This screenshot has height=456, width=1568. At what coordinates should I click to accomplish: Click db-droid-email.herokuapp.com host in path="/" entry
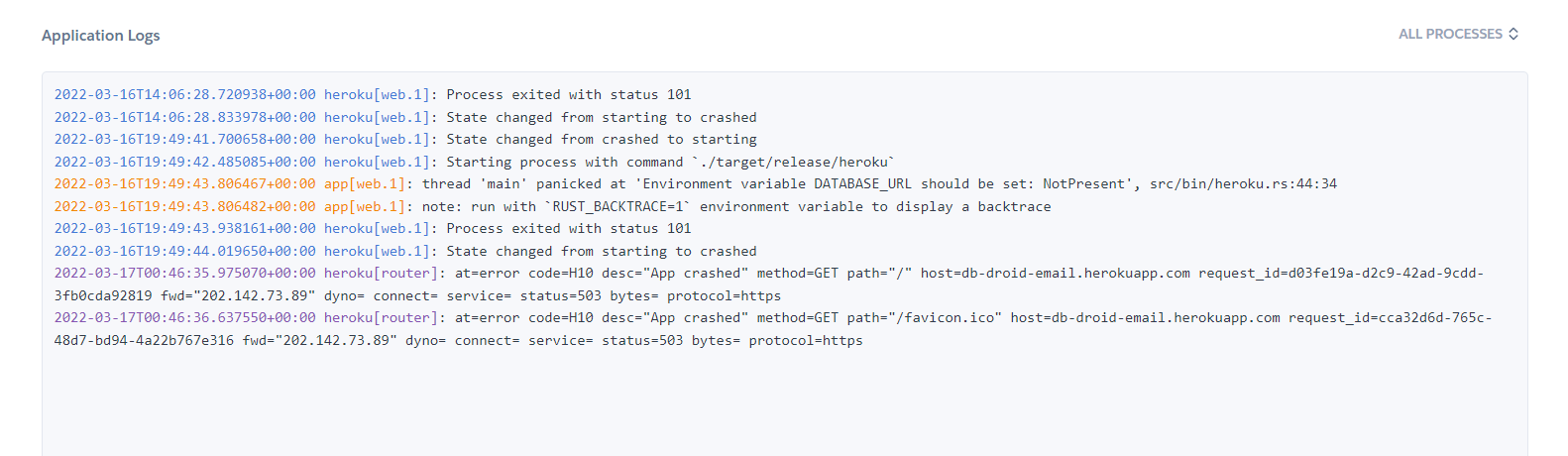(x=1055, y=274)
